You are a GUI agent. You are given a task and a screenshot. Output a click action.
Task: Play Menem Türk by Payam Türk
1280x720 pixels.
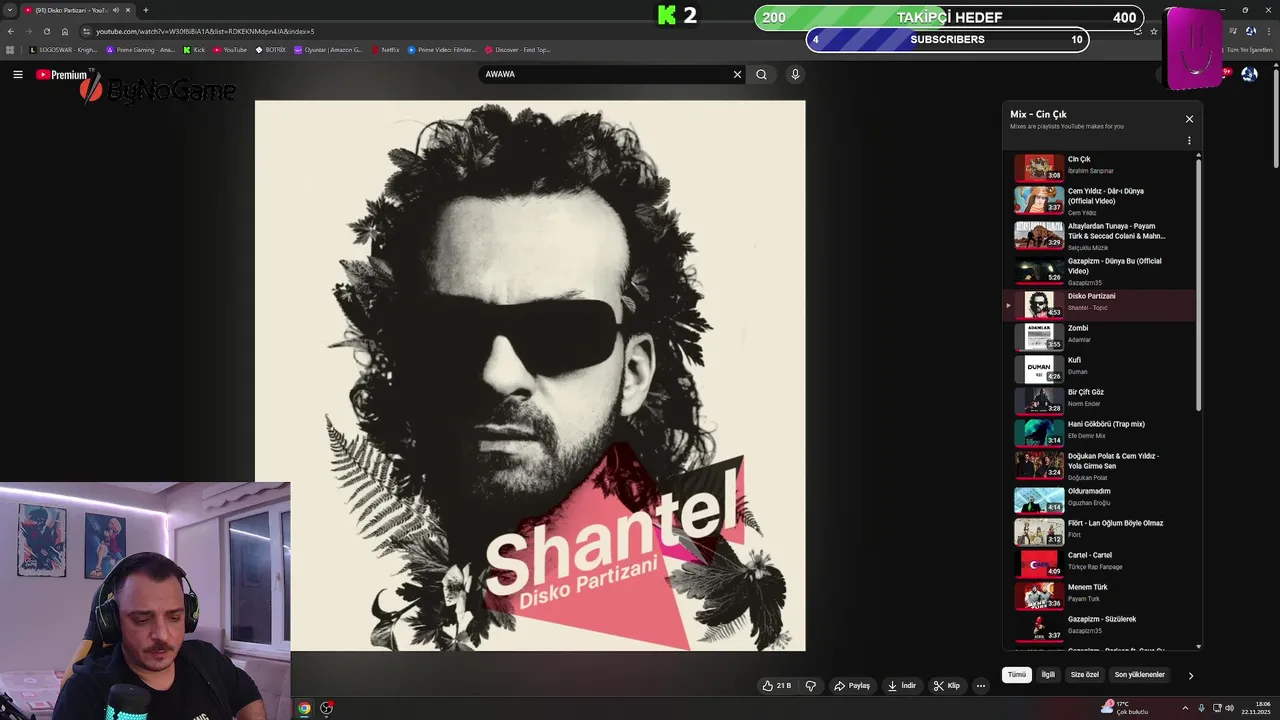coord(1100,595)
